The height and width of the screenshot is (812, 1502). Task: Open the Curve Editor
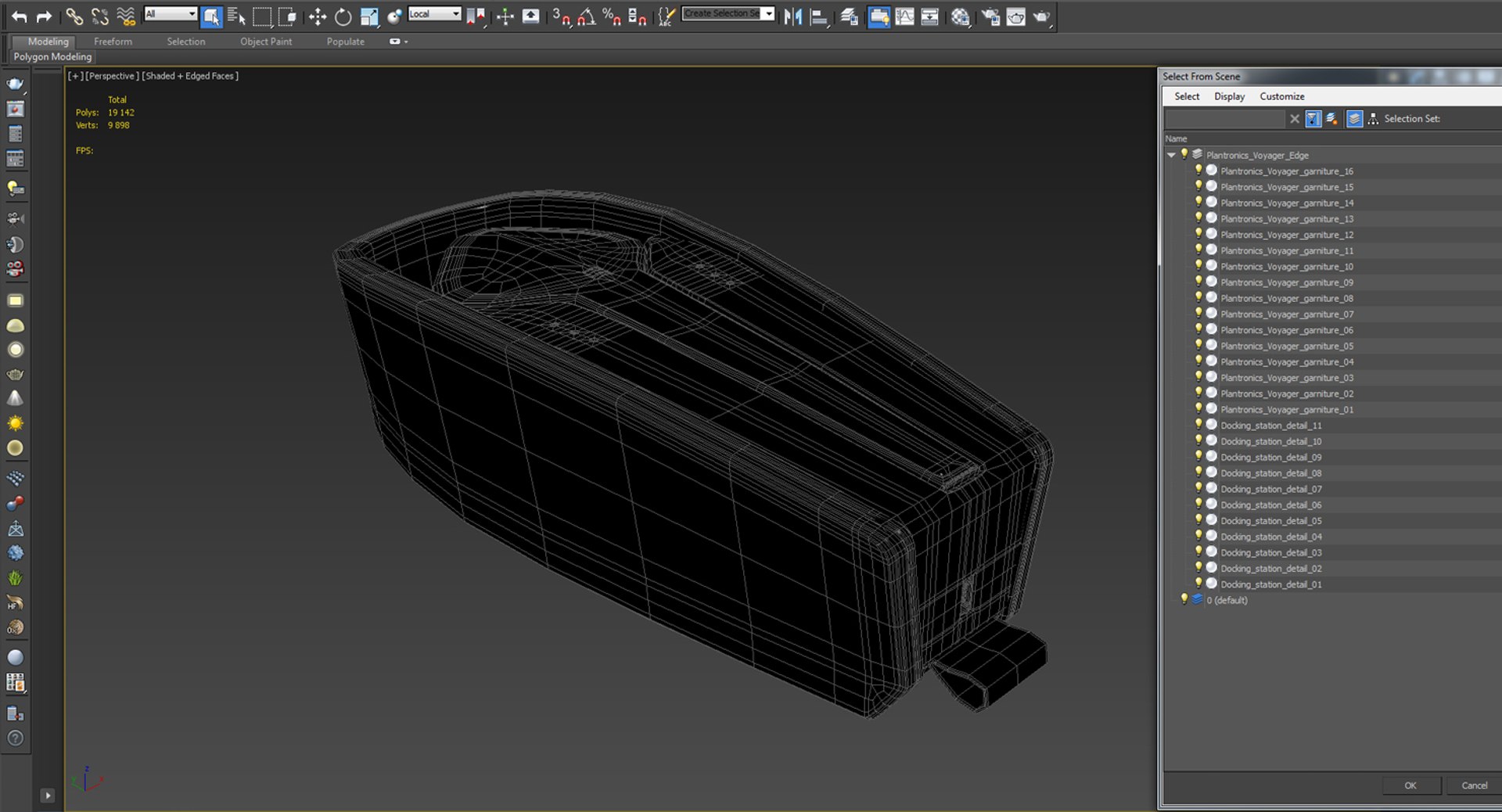click(904, 16)
